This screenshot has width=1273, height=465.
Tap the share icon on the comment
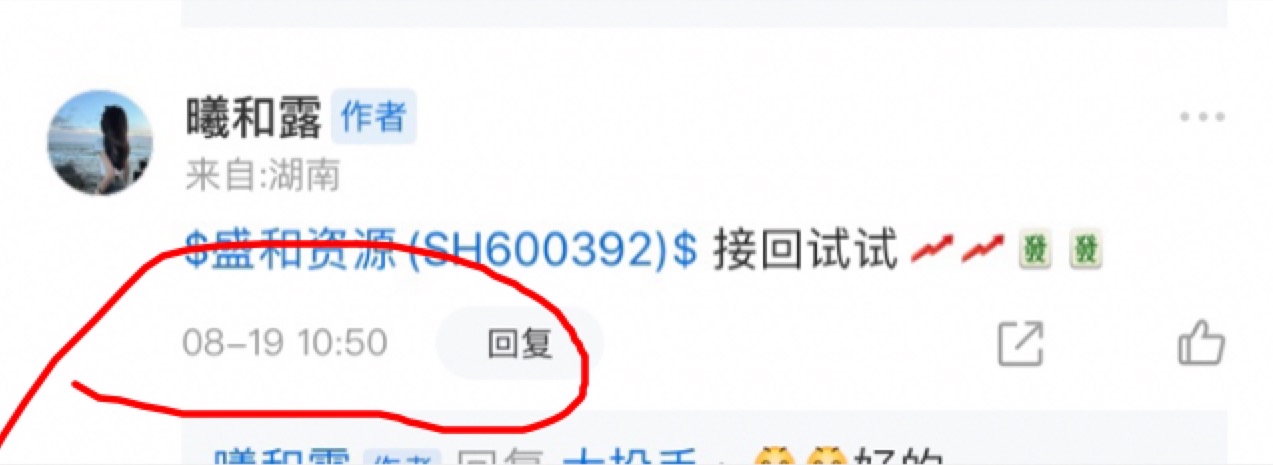tap(1021, 344)
